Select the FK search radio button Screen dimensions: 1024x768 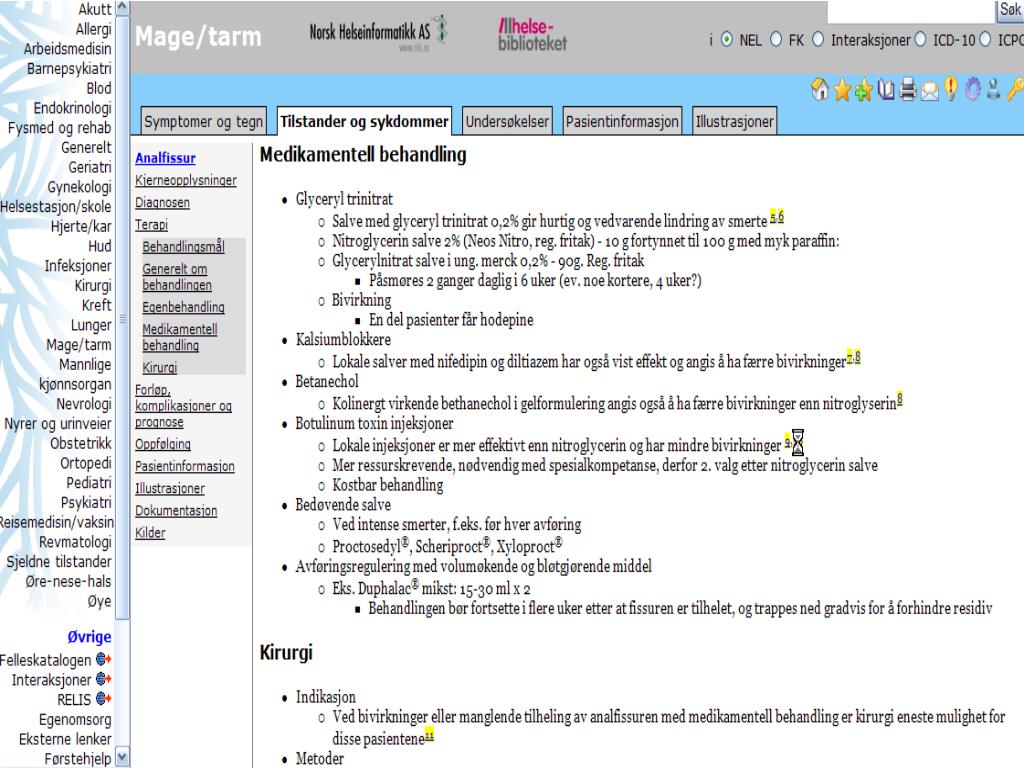[x=776, y=40]
